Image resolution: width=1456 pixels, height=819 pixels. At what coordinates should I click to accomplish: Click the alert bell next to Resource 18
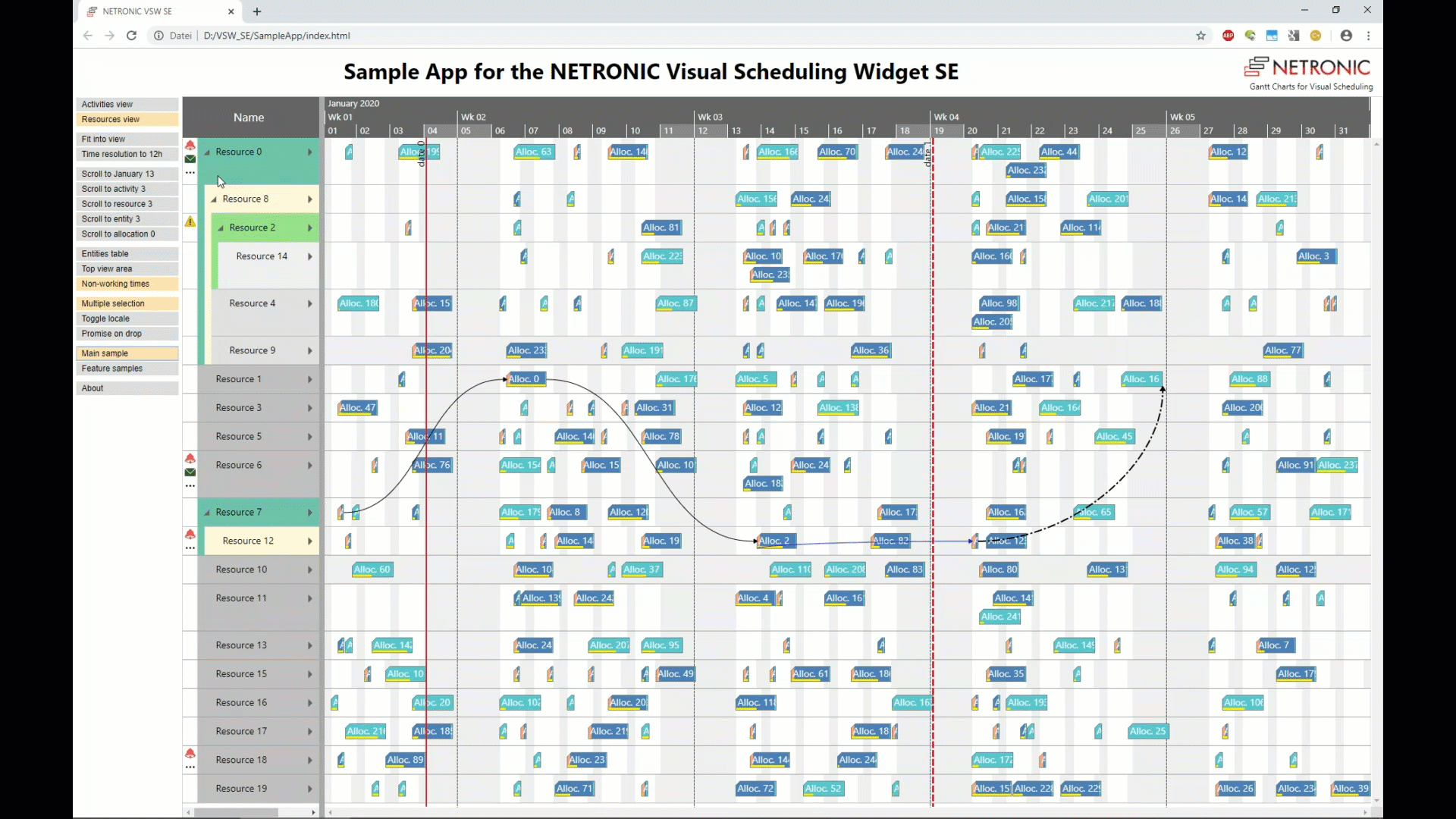190,755
